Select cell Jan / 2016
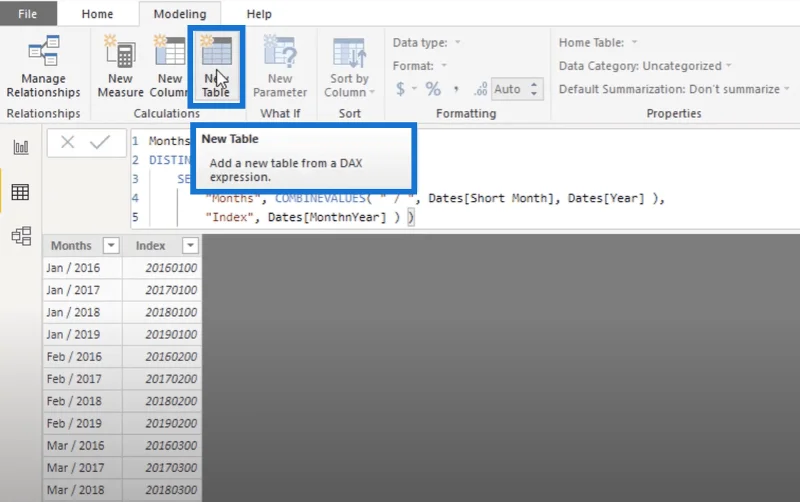 83,268
